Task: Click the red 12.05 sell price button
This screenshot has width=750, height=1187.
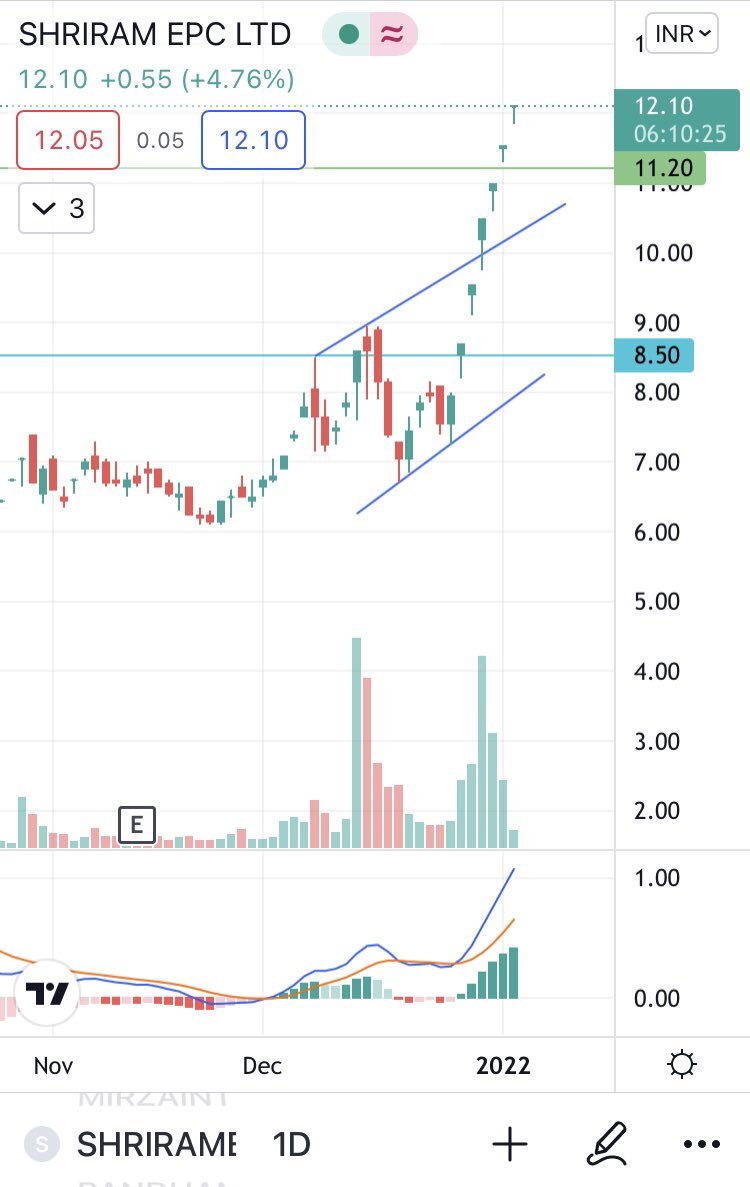Action: coord(68,140)
